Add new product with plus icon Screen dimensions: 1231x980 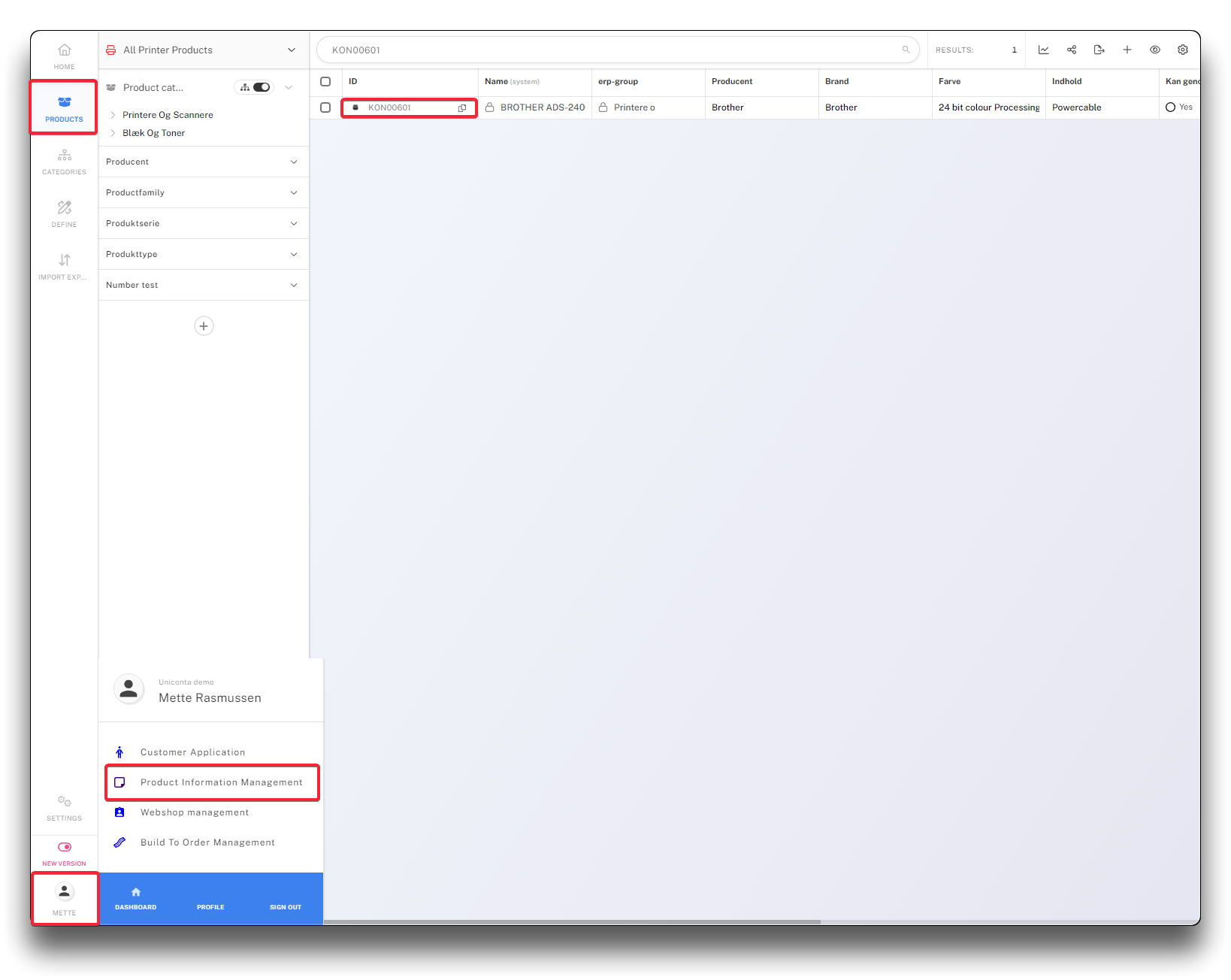point(1127,50)
